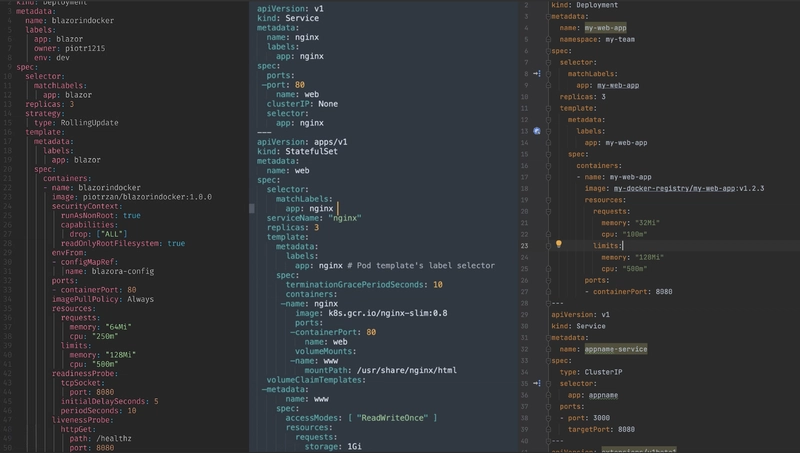Image resolution: width=800 pixels, height=453 pixels.
Task: Fold the Service spec block on line 33
Action: (x=548, y=361)
